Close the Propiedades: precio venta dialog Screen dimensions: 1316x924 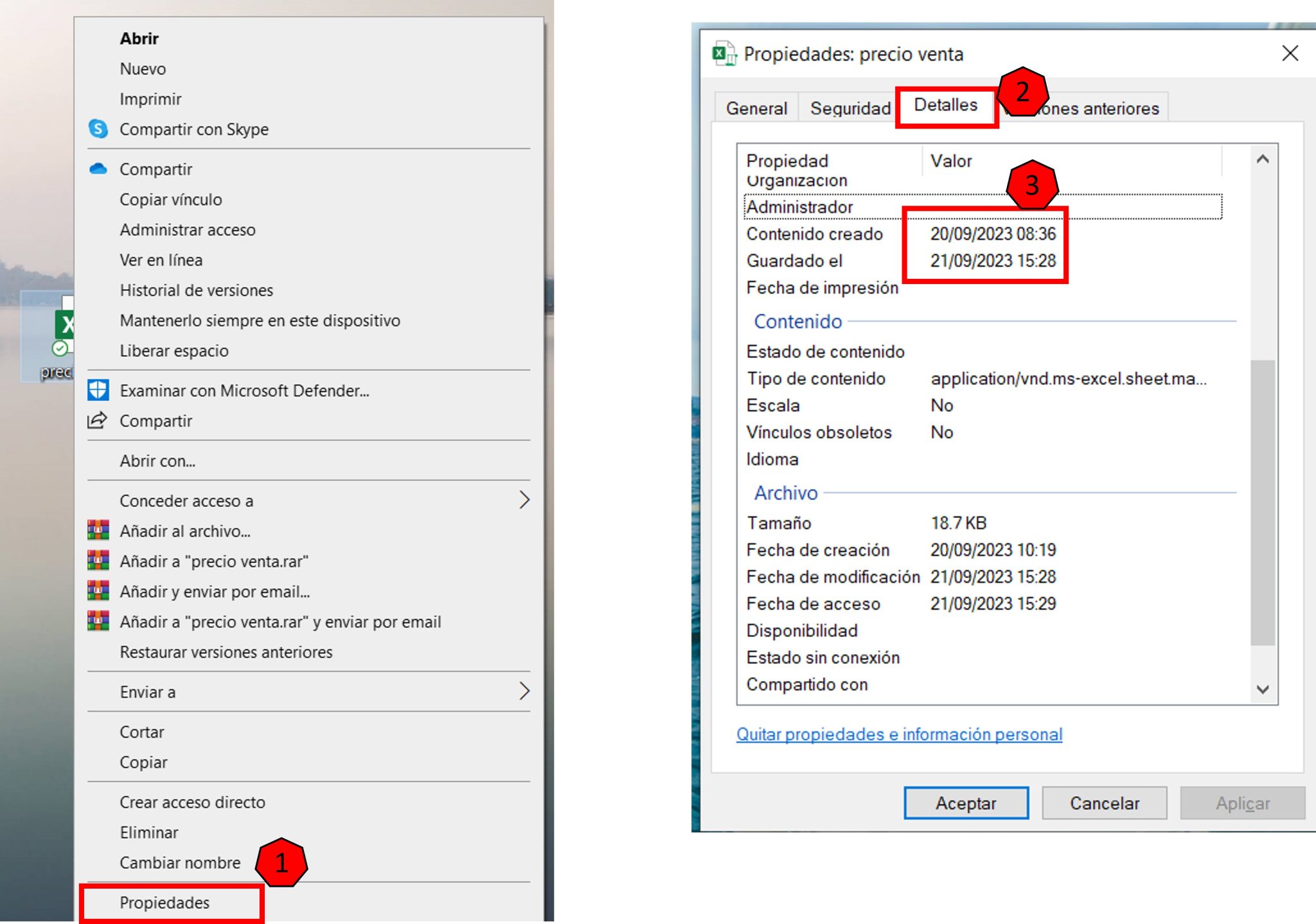pyautogui.click(x=1290, y=53)
